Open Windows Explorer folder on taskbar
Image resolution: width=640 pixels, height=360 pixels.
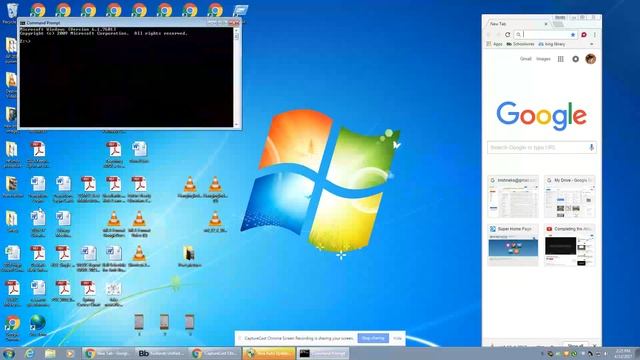(x=50, y=353)
